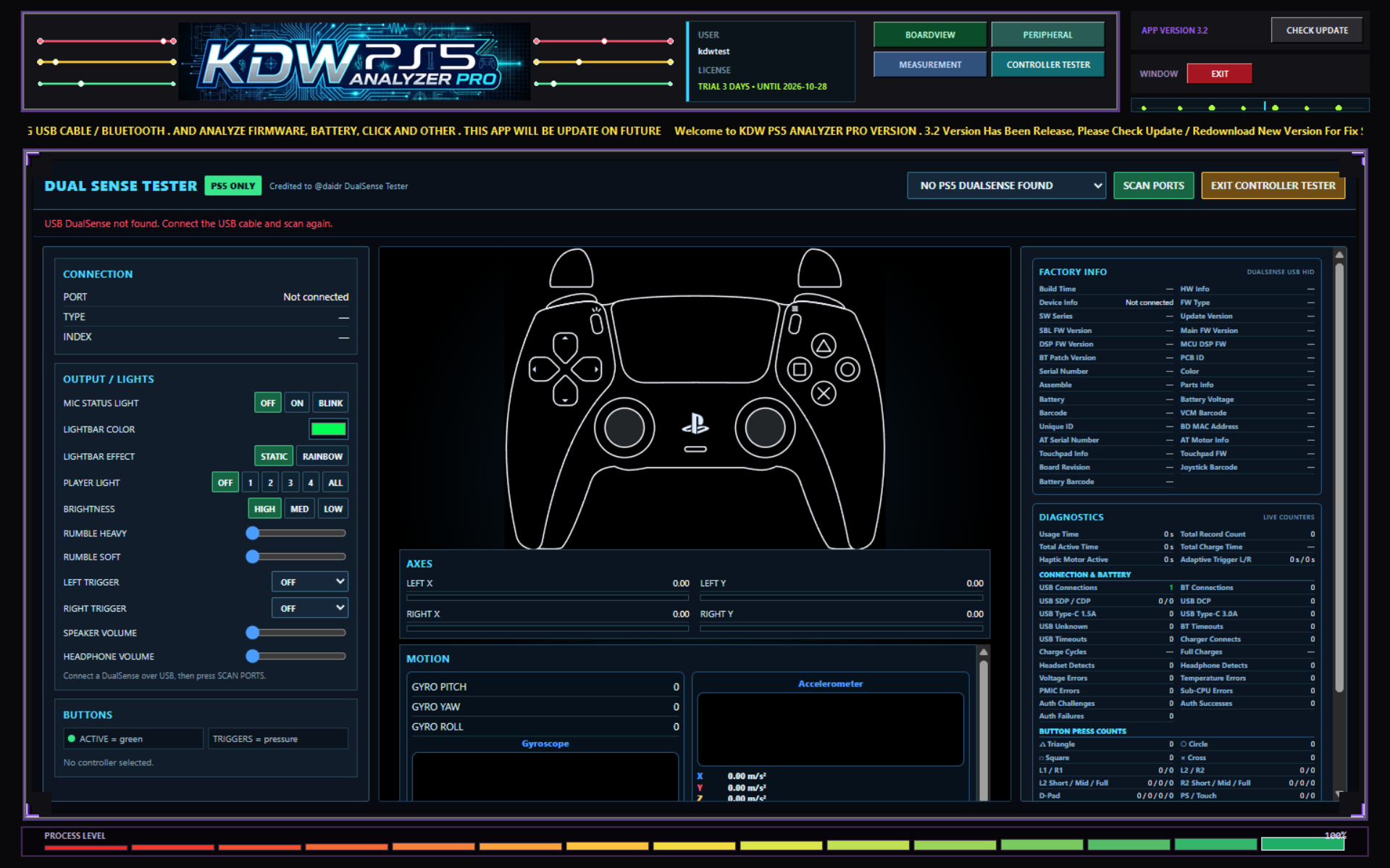
Task: Click the Headphone Volume slider
Action: [x=296, y=657]
